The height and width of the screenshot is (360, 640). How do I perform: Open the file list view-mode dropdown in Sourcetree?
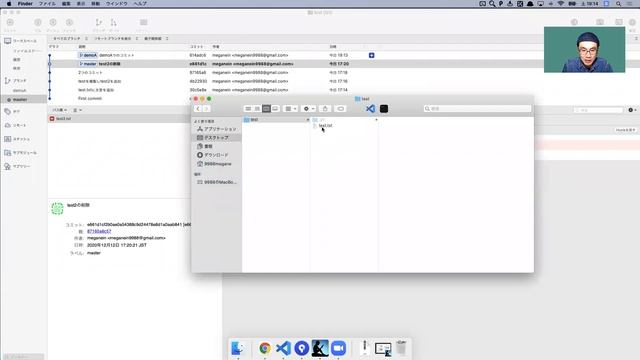[x=78, y=110]
